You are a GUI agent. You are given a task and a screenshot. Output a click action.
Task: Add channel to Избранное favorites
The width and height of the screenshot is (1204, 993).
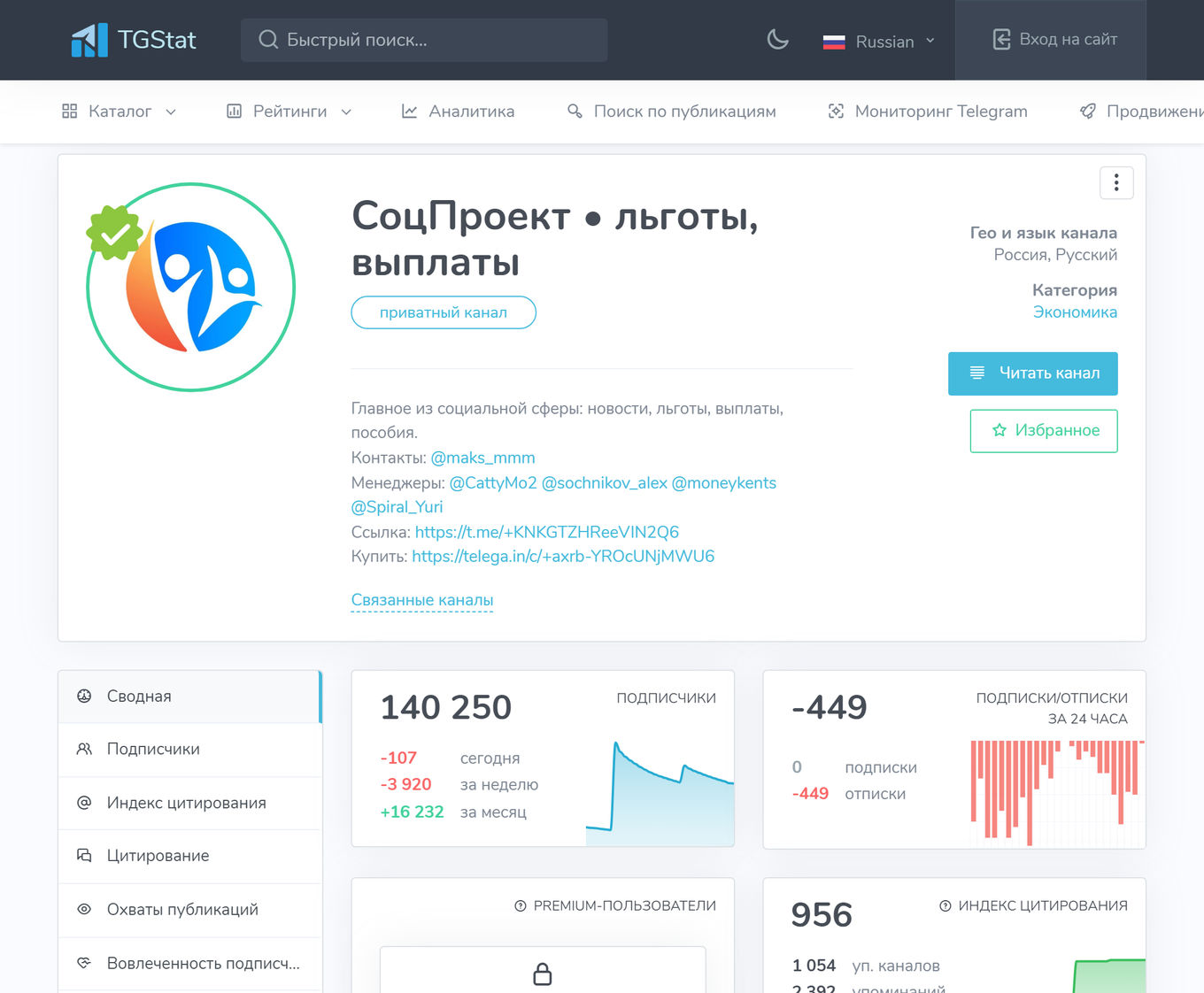1043,431
